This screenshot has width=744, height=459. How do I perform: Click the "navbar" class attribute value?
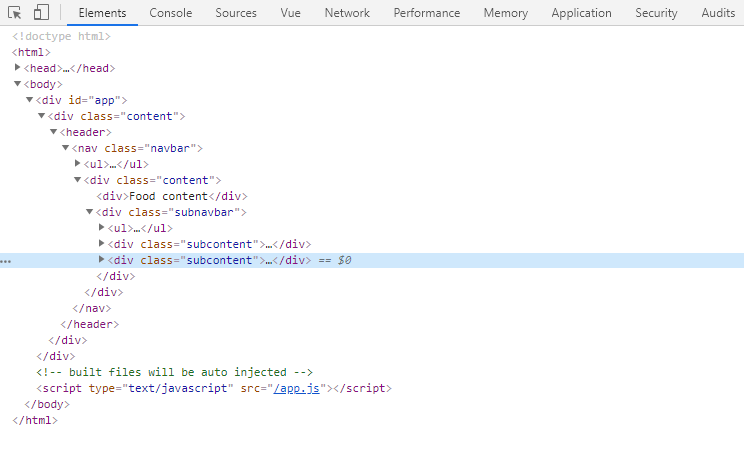point(170,148)
